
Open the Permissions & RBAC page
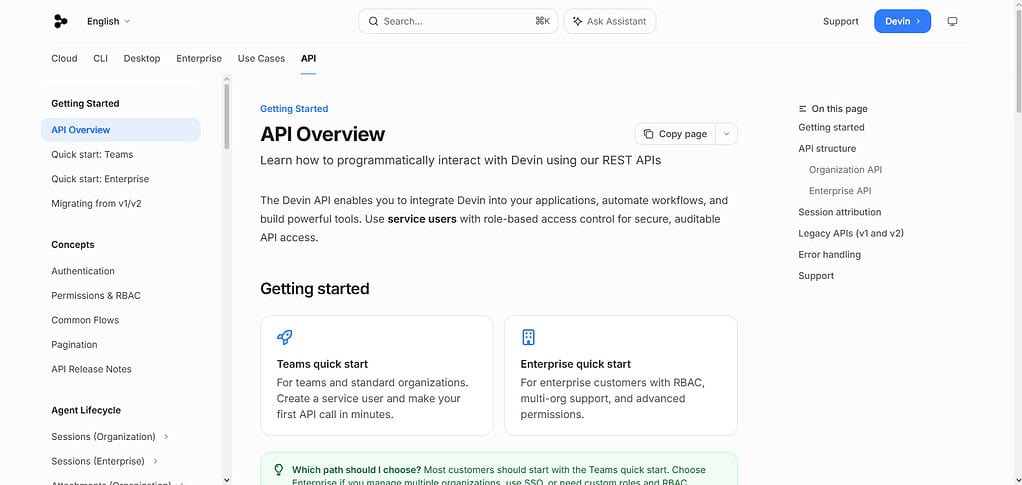pyautogui.click(x=96, y=295)
